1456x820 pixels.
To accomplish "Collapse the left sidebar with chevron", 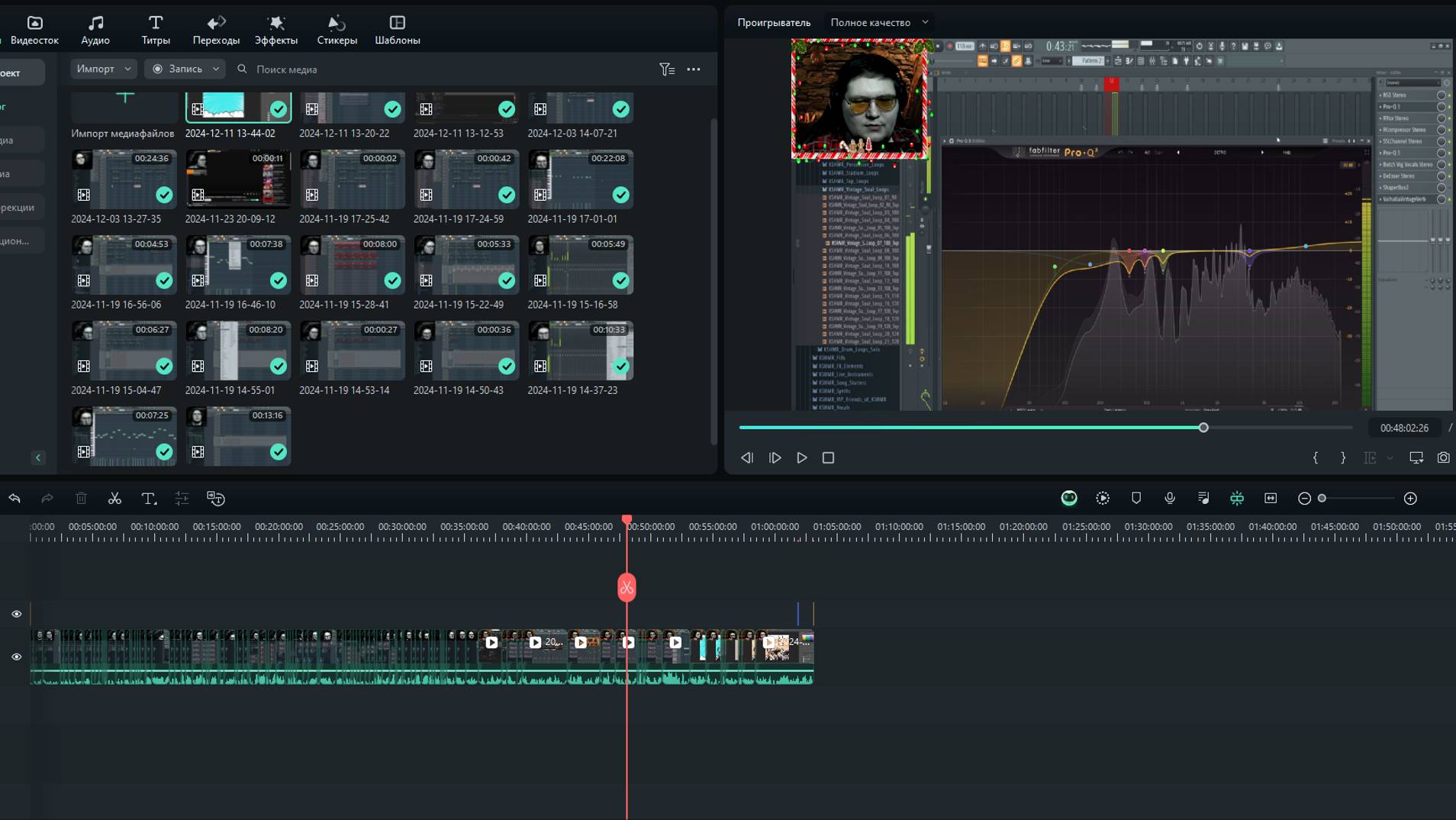I will [x=38, y=457].
